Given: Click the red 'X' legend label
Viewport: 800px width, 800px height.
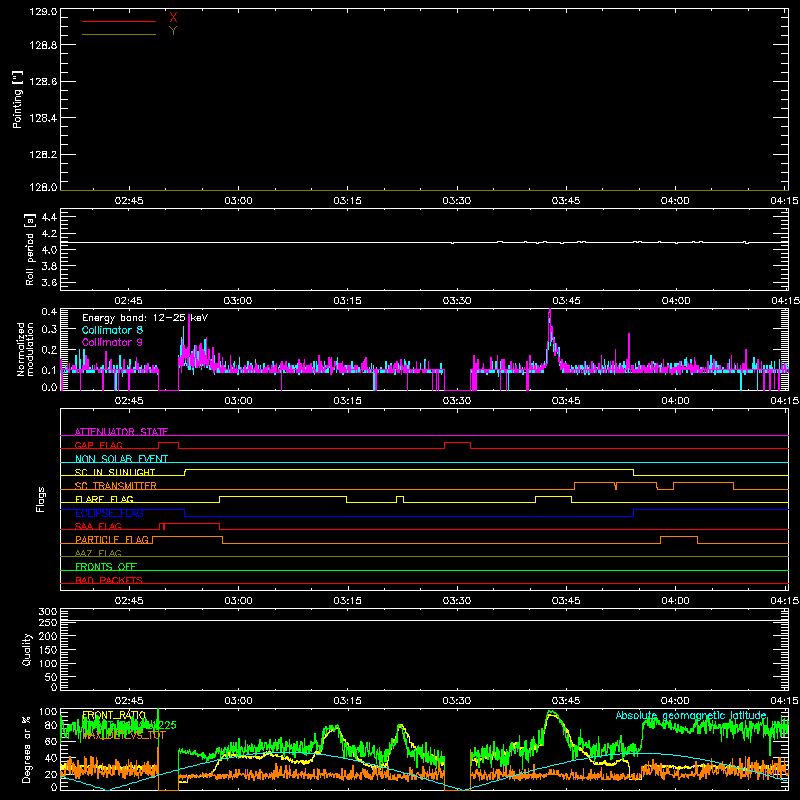Looking at the screenshot, I should point(173,17).
